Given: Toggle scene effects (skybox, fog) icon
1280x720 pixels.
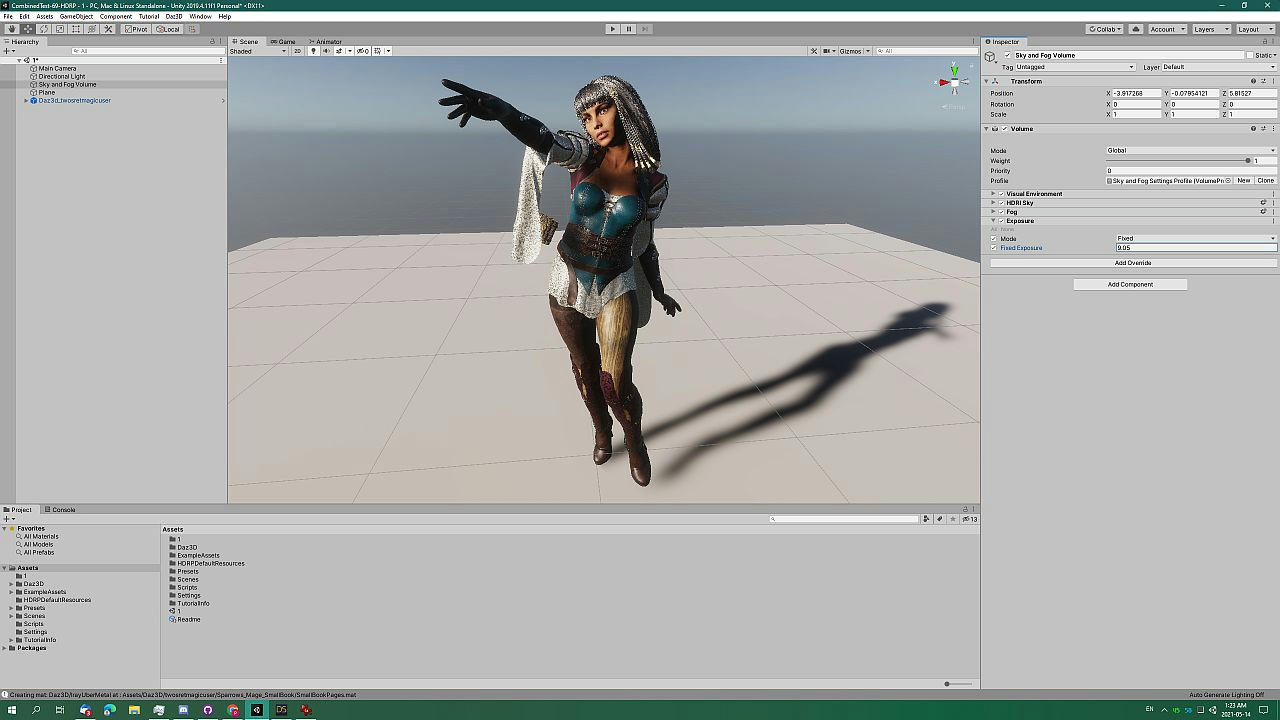Looking at the screenshot, I should click(x=340, y=51).
